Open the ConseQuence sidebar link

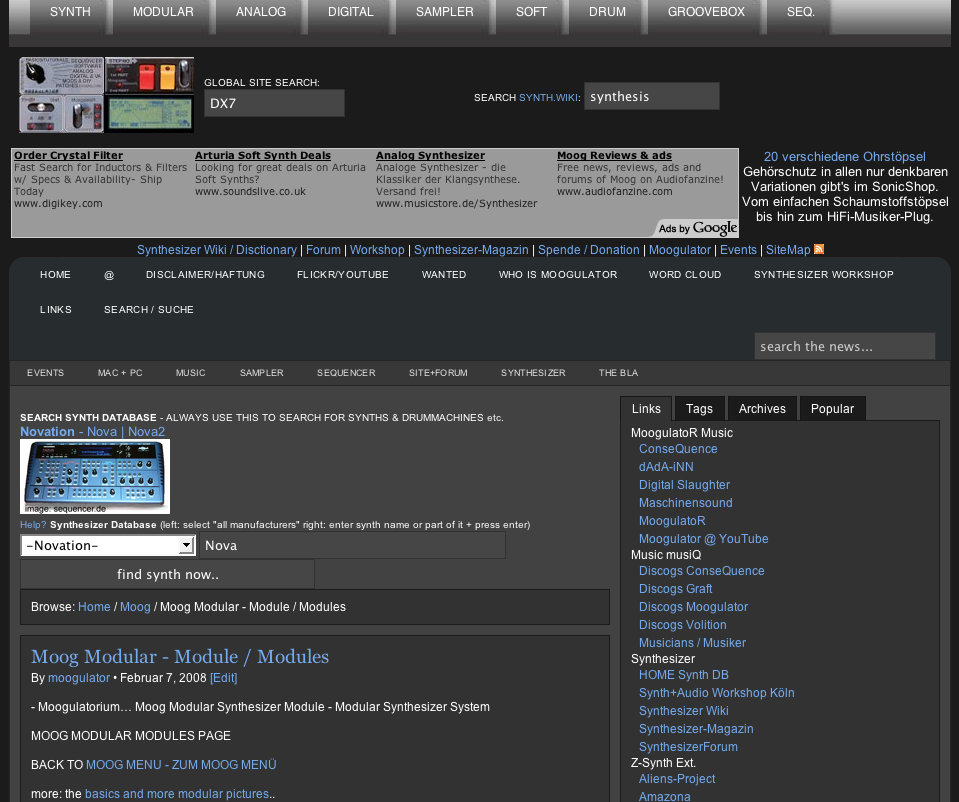tap(678, 448)
